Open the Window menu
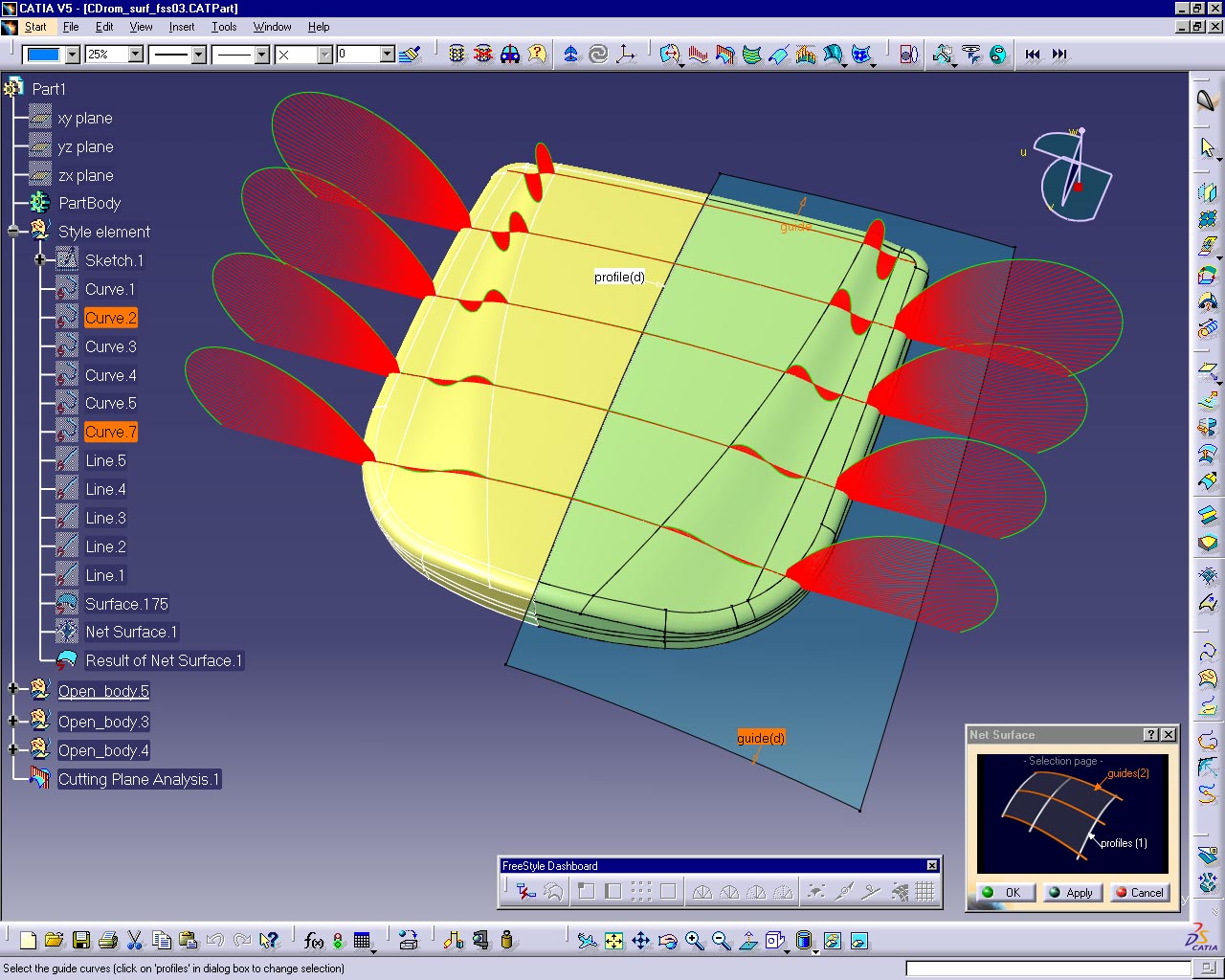Image resolution: width=1225 pixels, height=980 pixels. pos(272,27)
